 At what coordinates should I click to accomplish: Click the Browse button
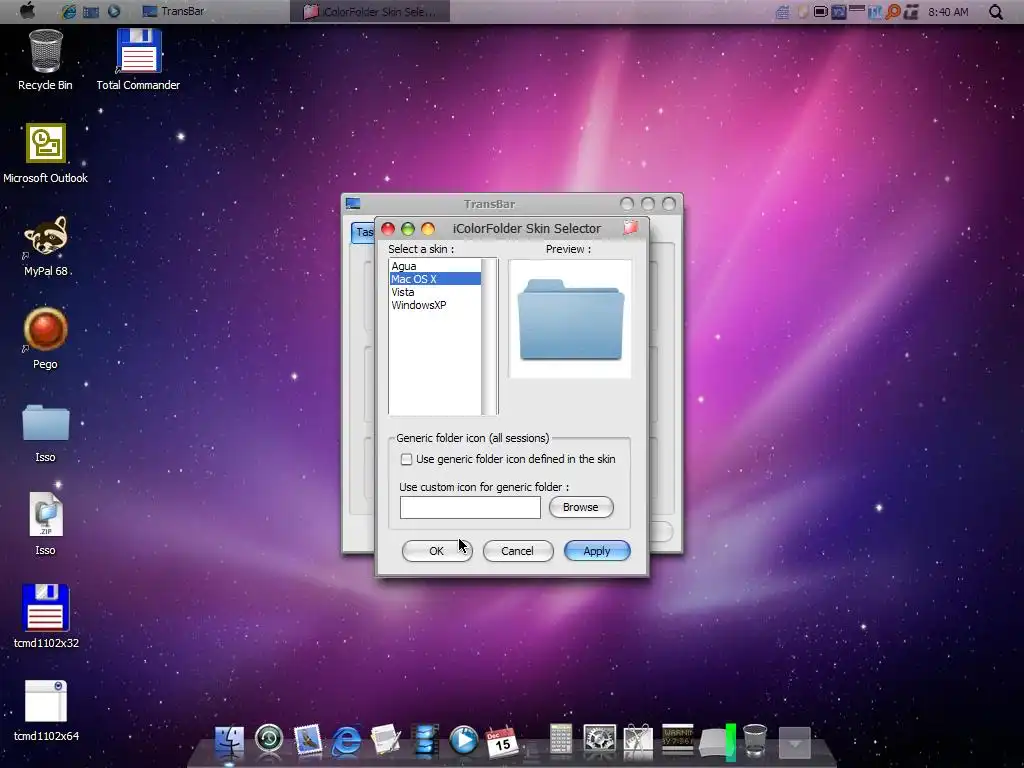581,507
